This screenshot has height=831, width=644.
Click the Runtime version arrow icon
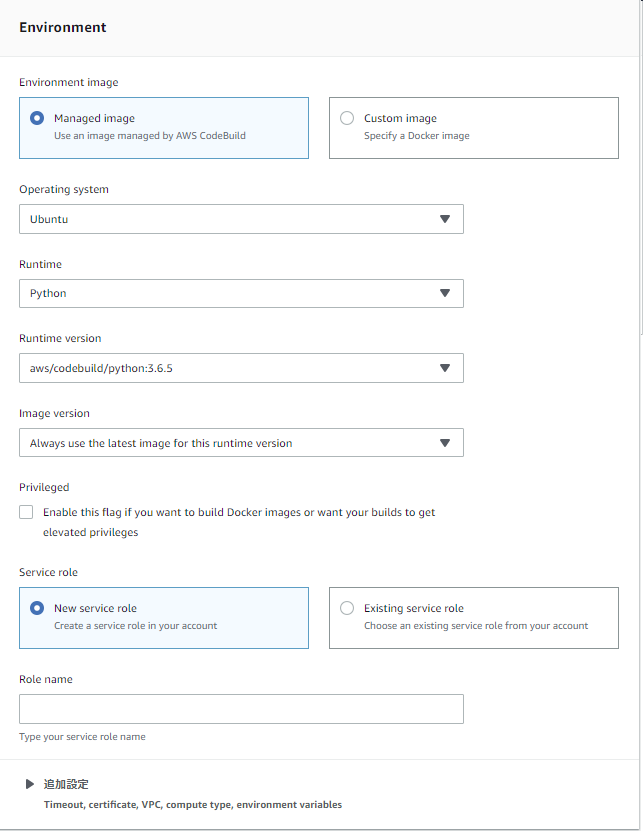pos(445,368)
